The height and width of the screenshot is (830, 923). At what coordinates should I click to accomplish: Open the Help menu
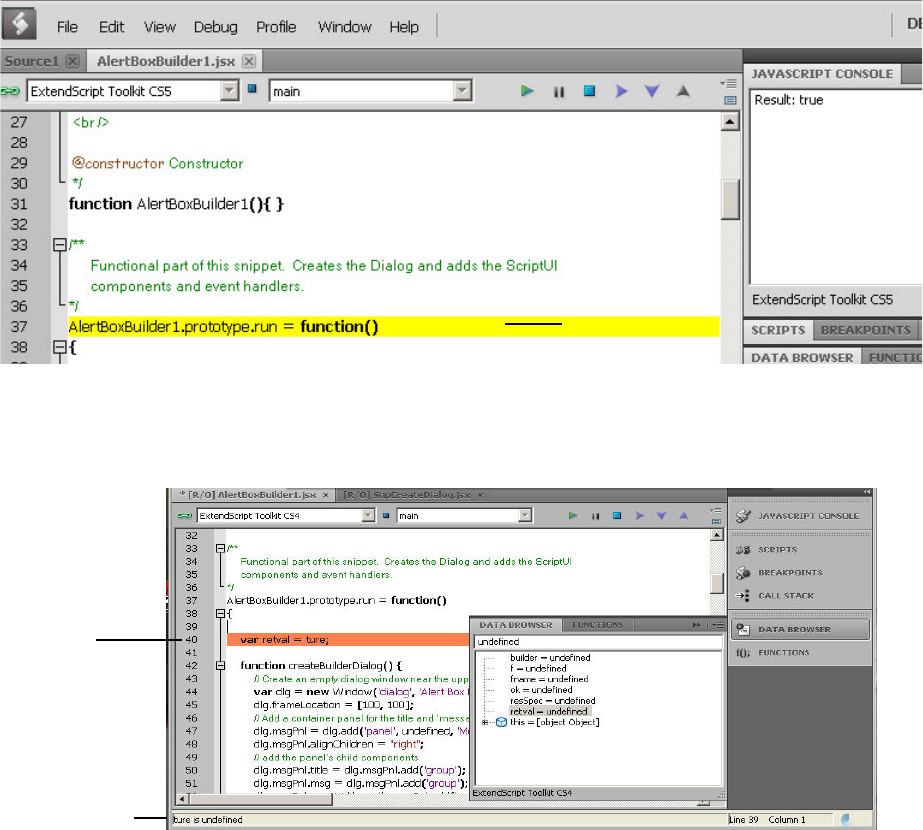coord(404,27)
